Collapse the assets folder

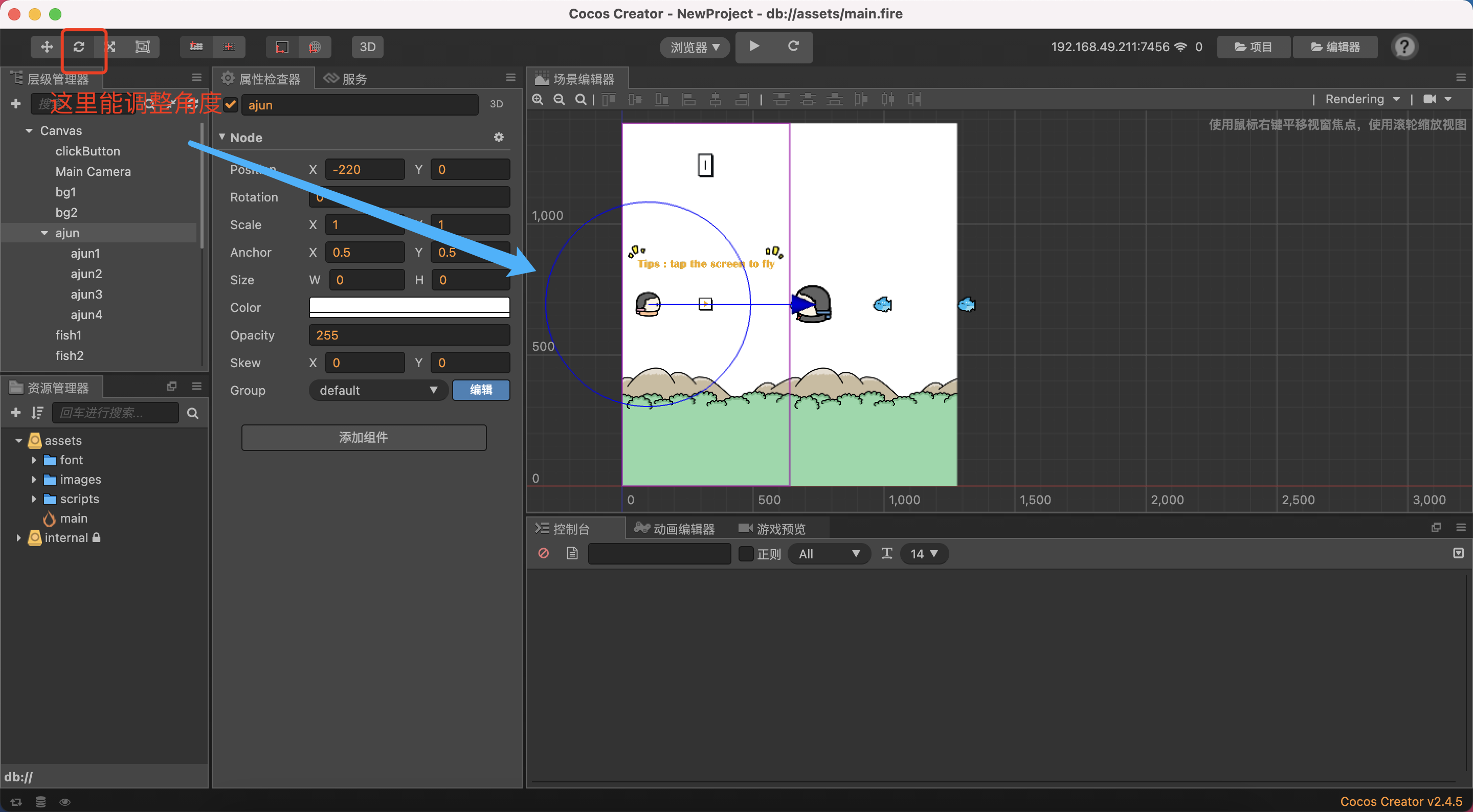(x=18, y=440)
